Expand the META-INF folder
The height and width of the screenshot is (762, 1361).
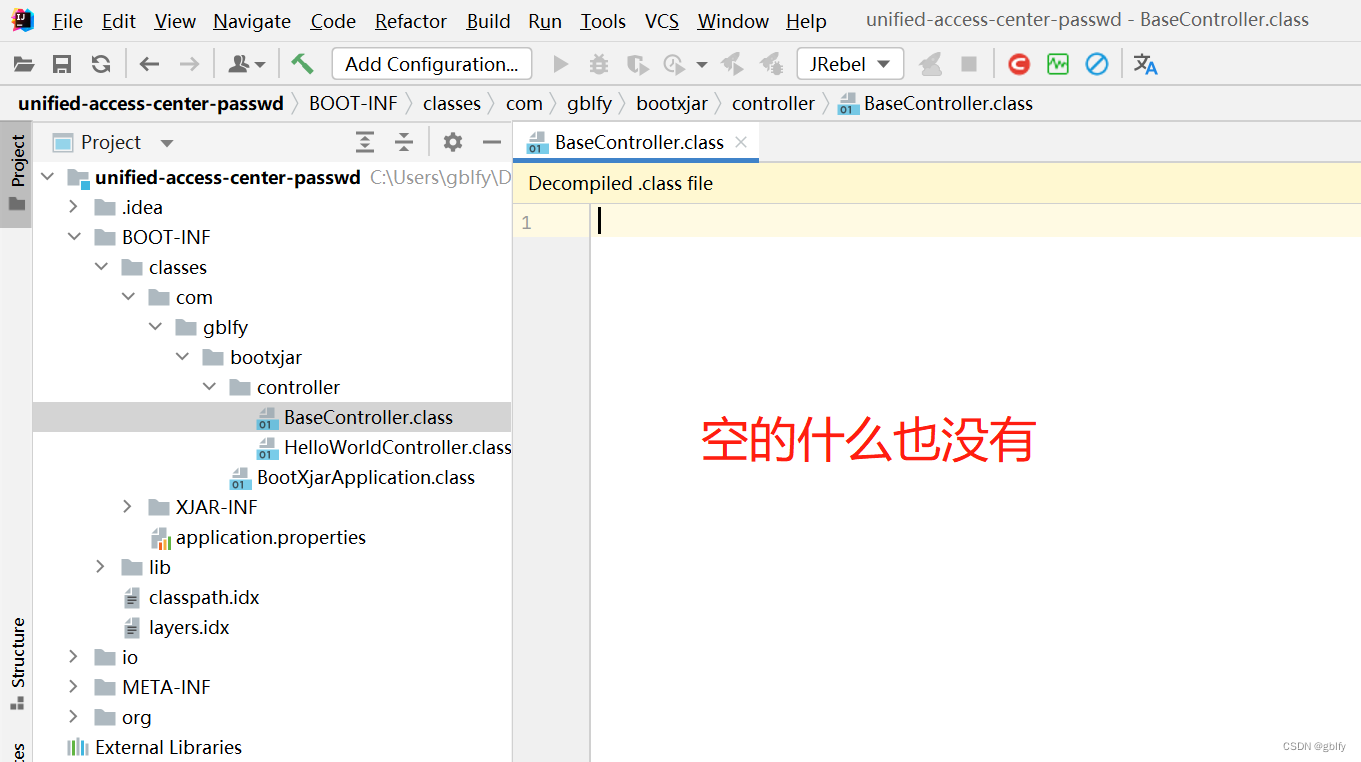[x=73, y=687]
